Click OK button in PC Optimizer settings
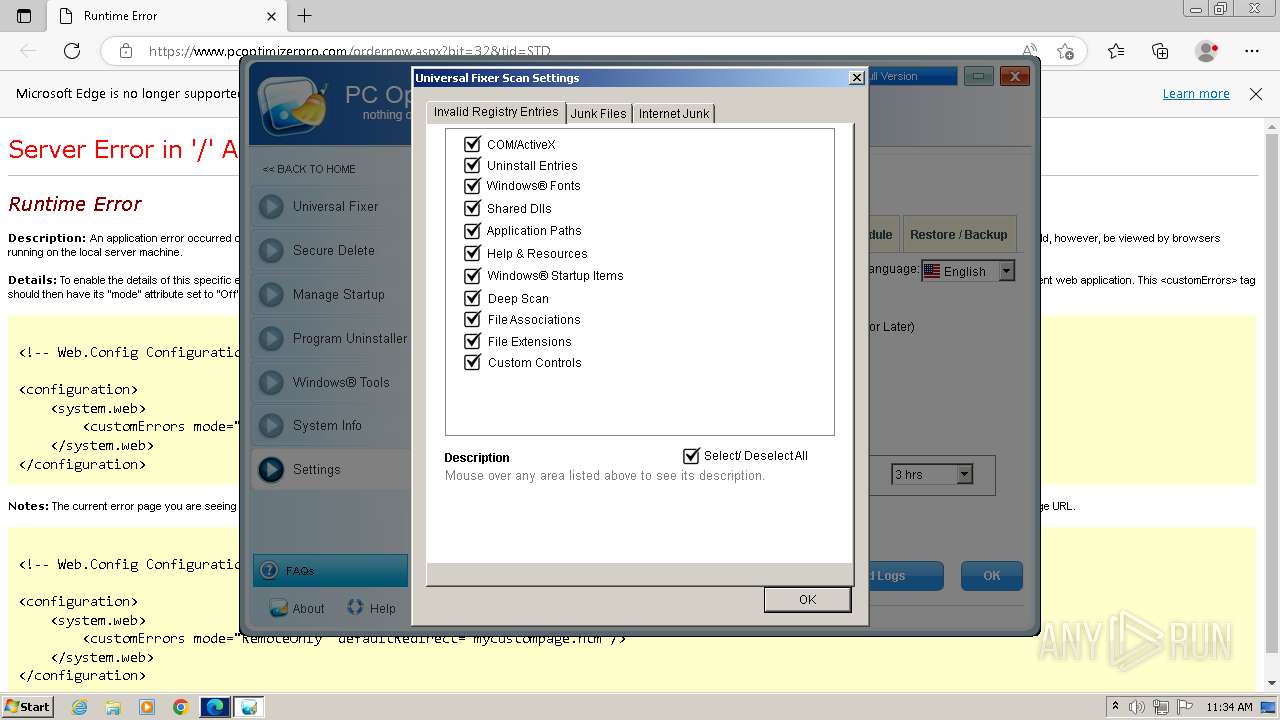This screenshot has width=1280, height=720. tap(992, 576)
